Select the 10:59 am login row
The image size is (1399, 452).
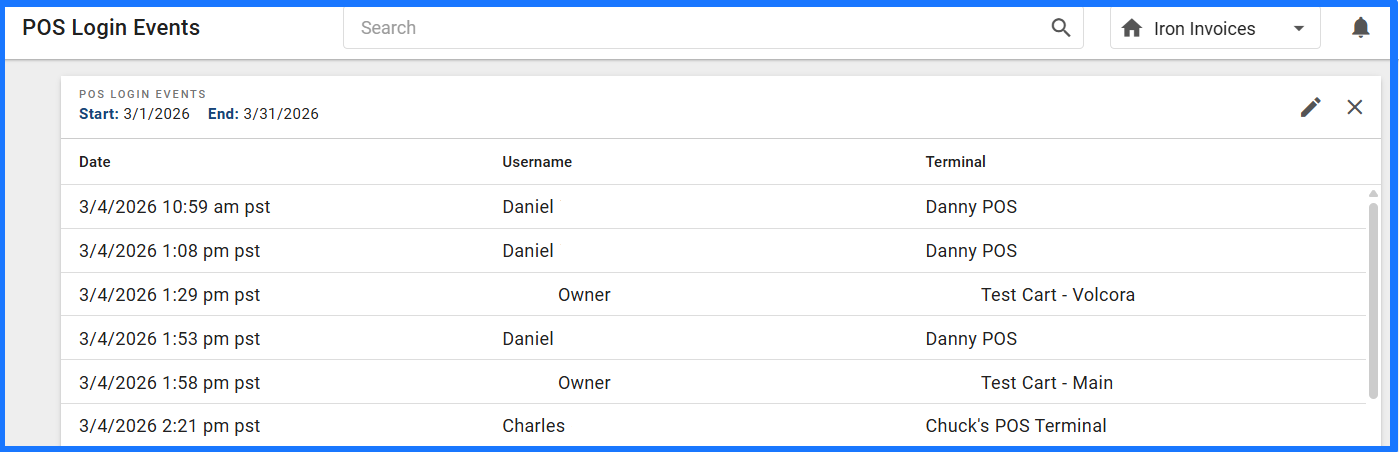click(x=713, y=207)
